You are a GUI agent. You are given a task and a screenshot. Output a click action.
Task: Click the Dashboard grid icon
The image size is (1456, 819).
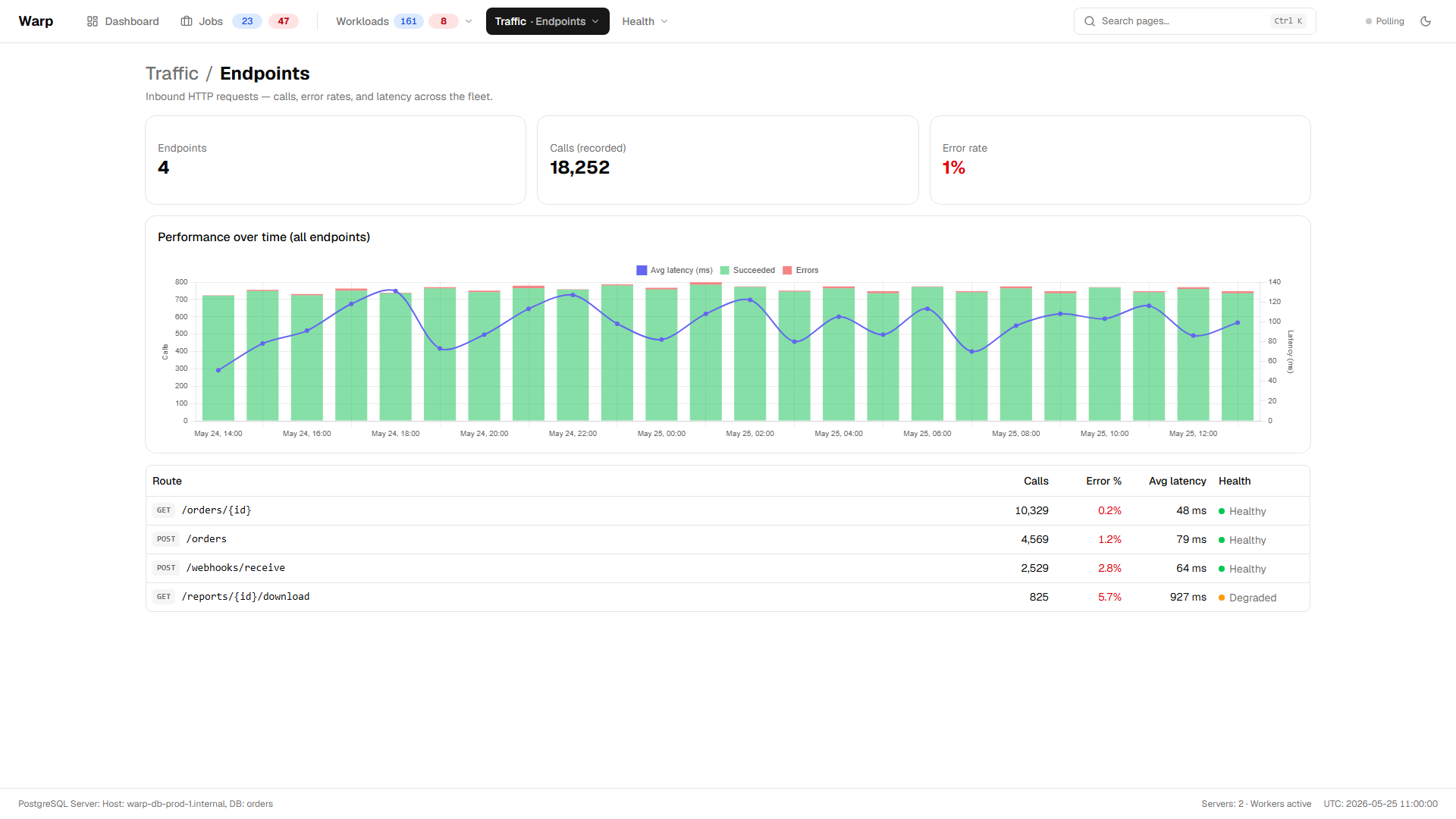tap(93, 21)
